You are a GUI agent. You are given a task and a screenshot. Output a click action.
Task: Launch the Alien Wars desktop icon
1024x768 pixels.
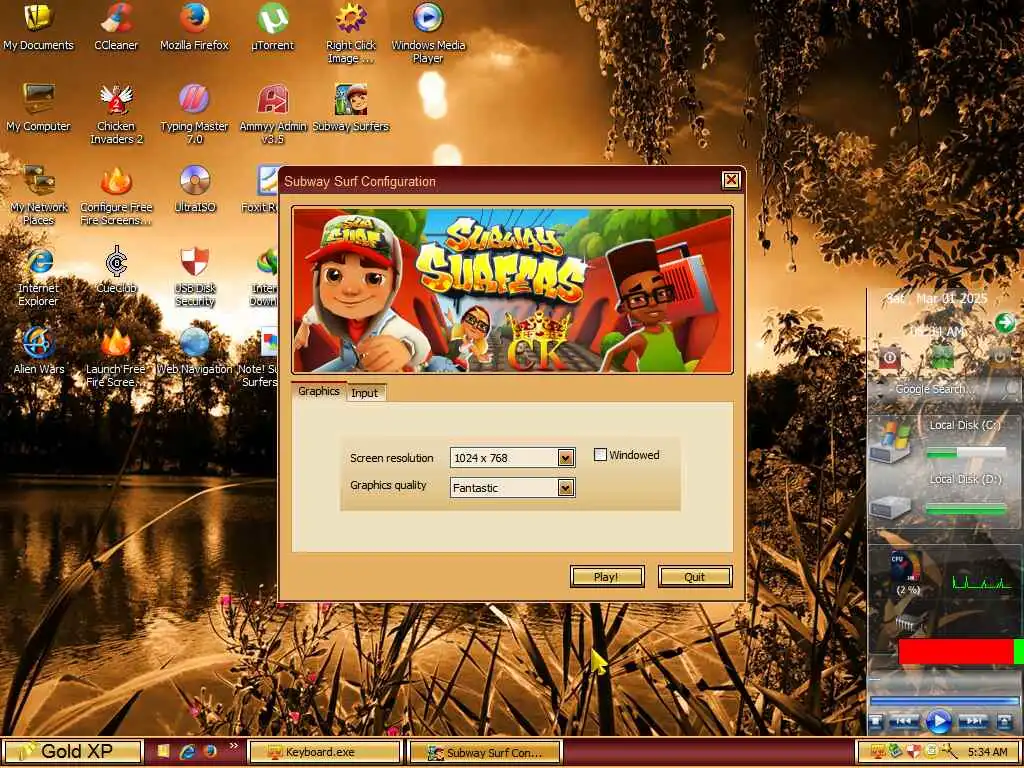pos(39,350)
